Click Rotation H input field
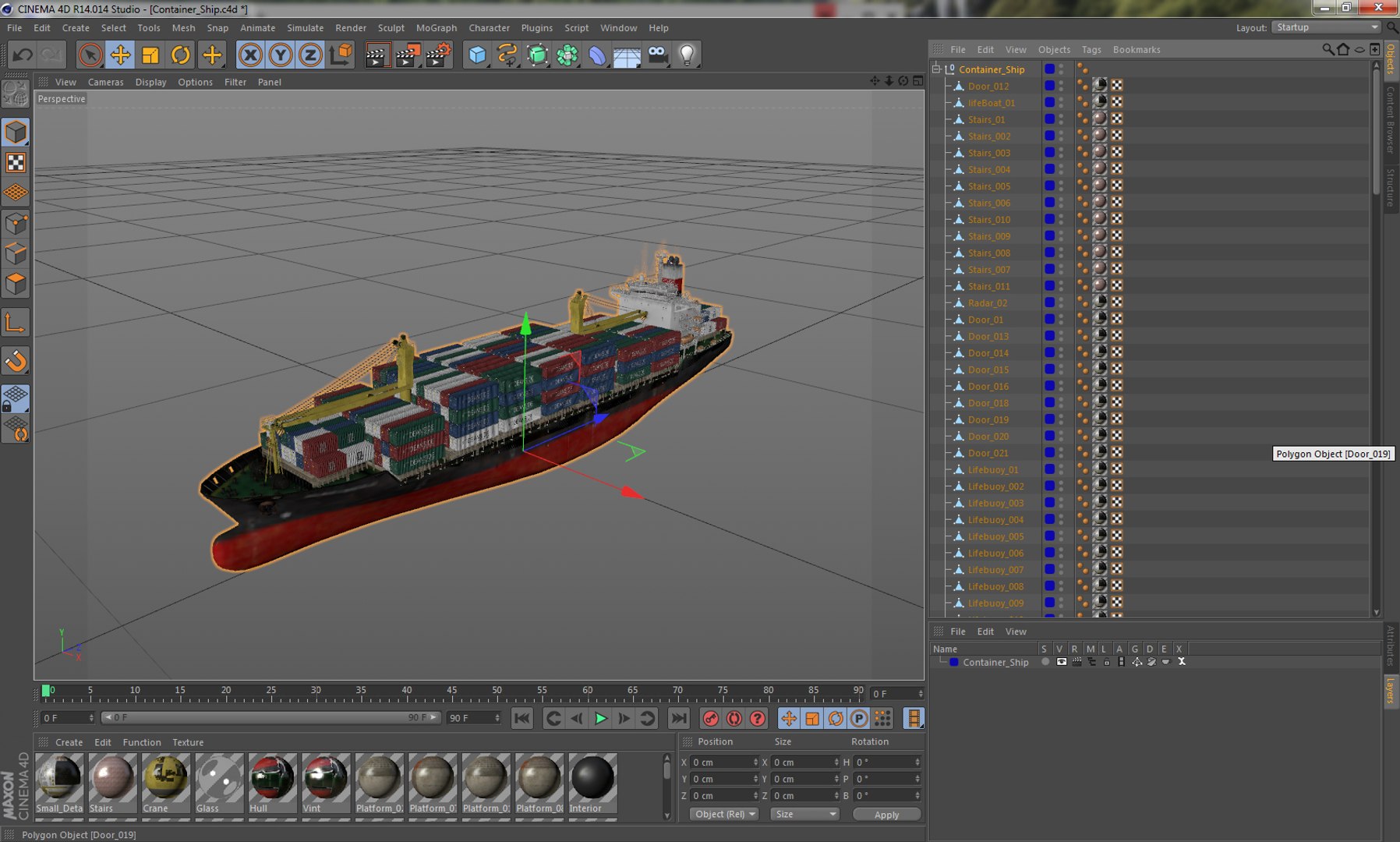Screen dimensions: 1400x842 887,762
